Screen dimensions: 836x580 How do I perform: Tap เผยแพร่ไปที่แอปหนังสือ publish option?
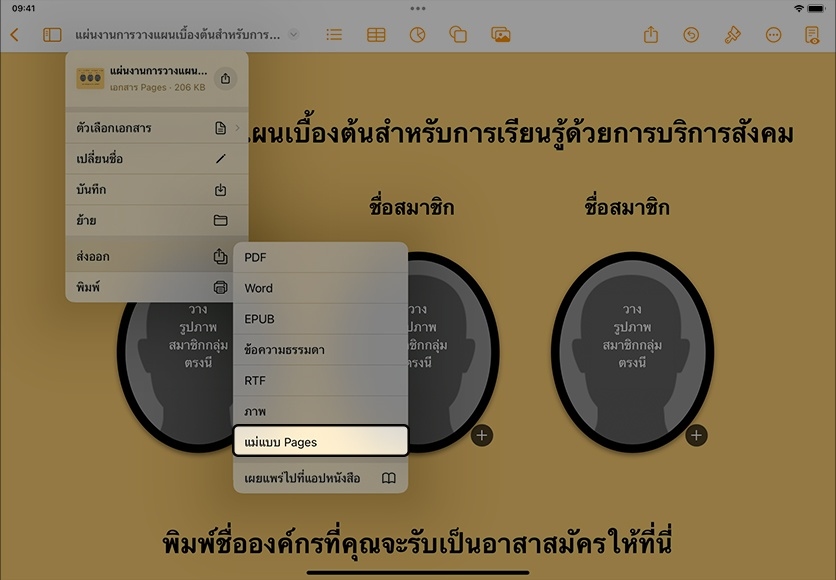320,478
